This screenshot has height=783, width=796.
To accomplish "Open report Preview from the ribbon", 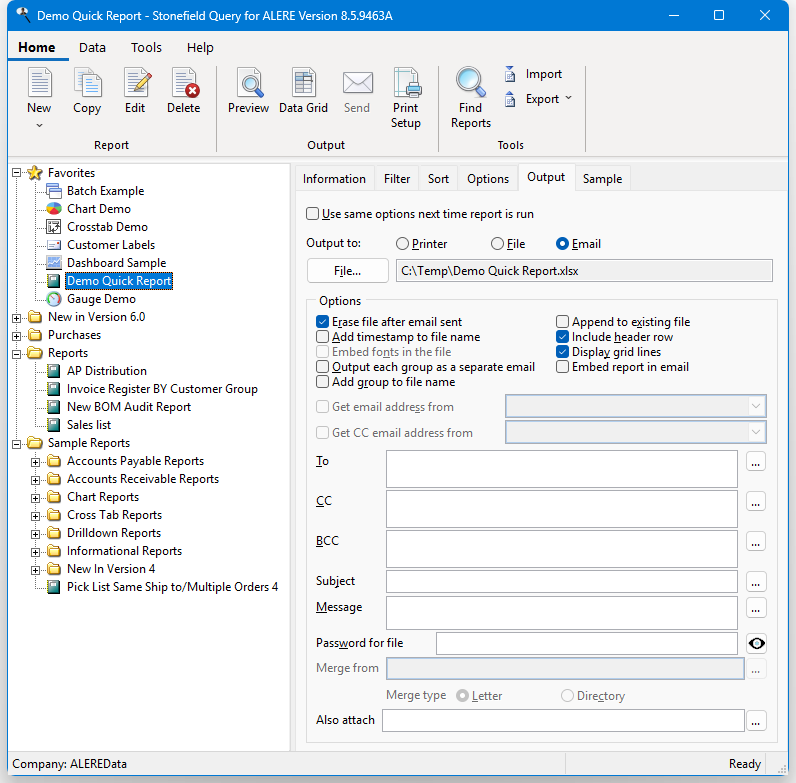I will (x=248, y=86).
